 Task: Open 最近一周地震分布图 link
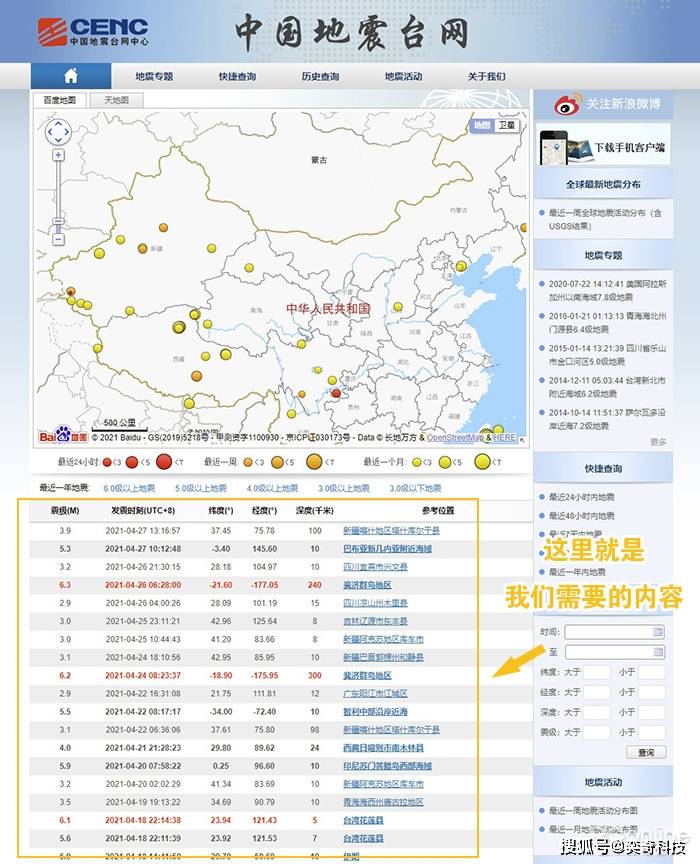click(593, 811)
